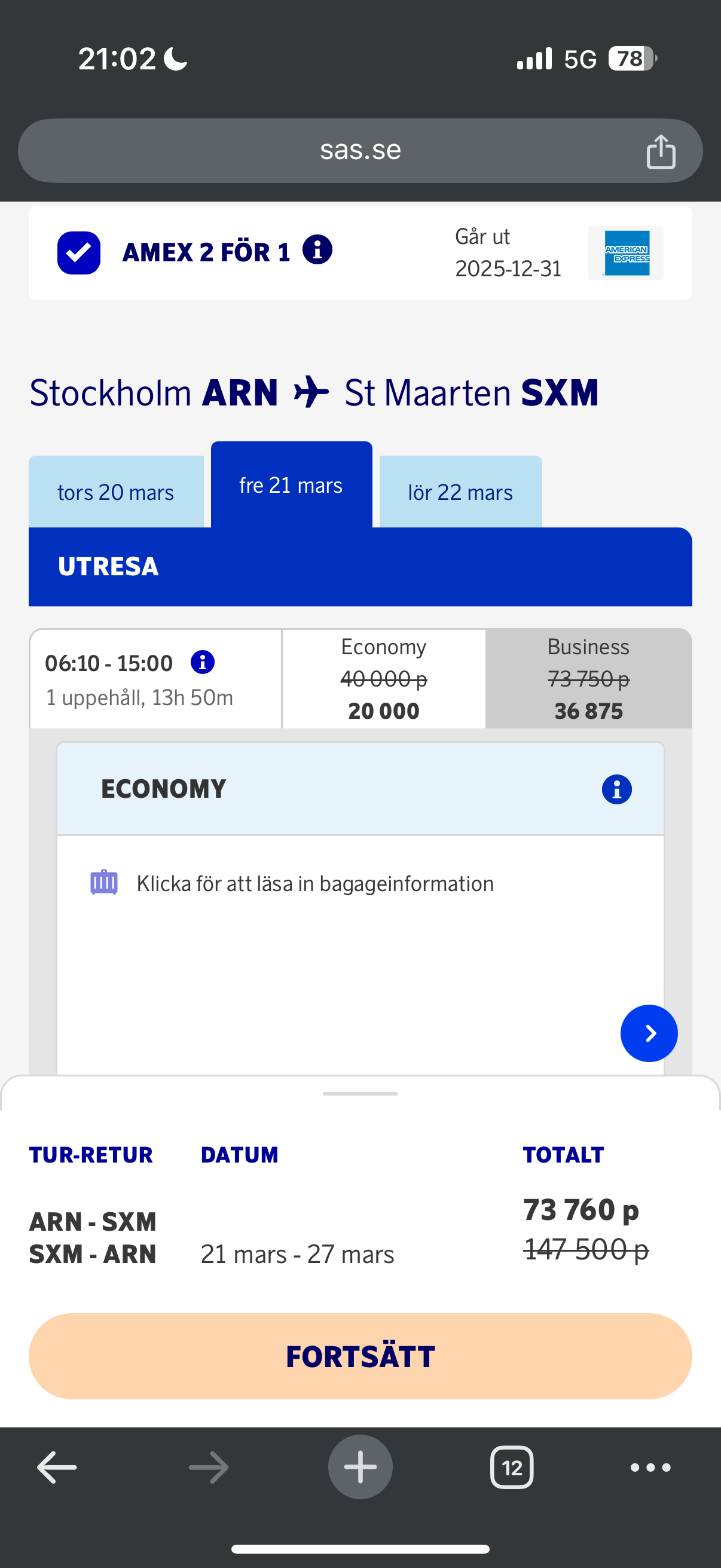721x1568 pixels.
Task: Select the Business 36 875 fare
Action: [x=588, y=679]
